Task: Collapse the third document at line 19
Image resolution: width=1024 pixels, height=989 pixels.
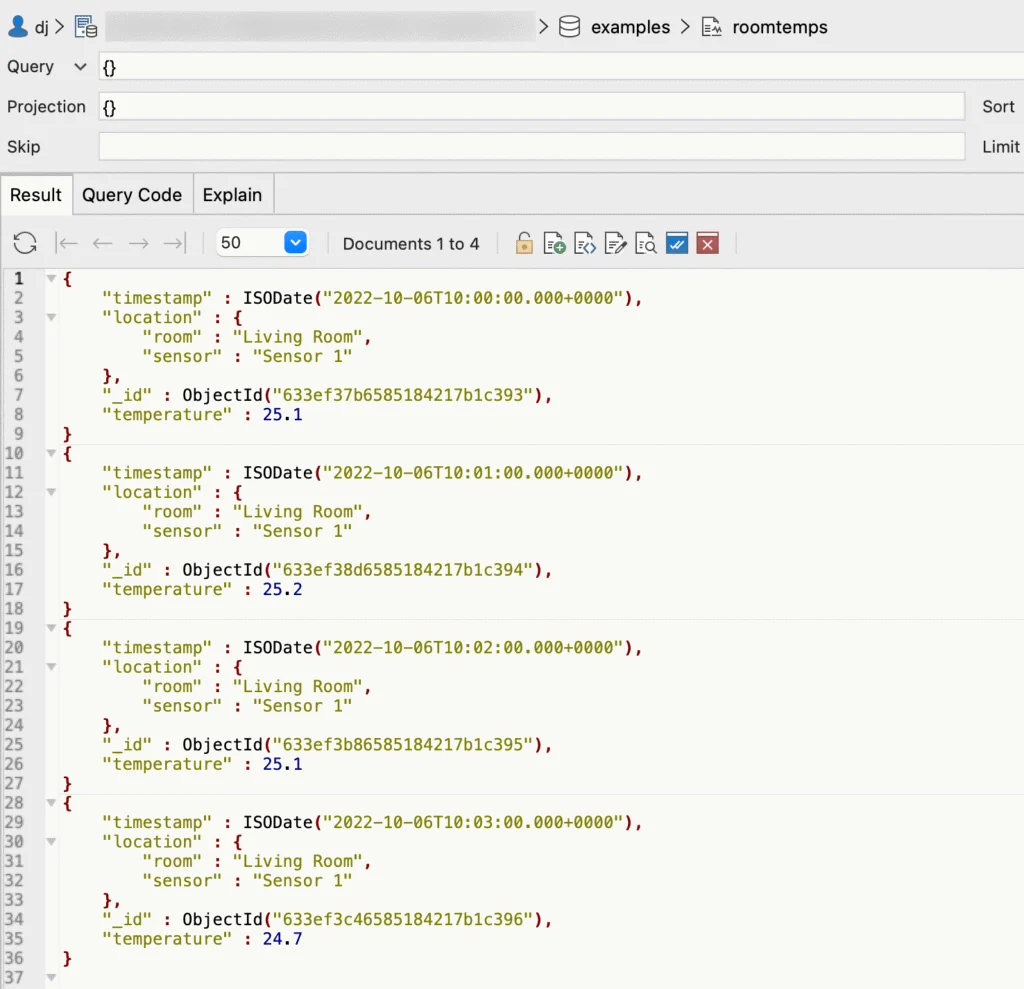Action: tap(51, 628)
